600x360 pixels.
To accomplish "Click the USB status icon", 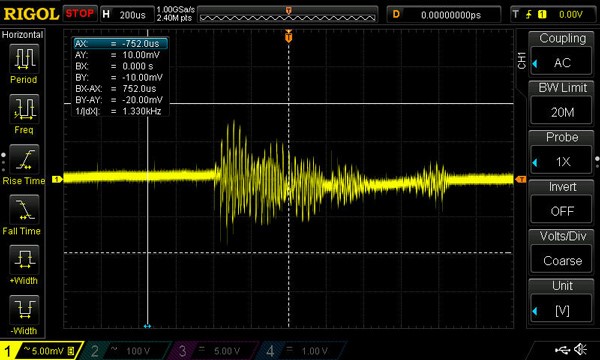I will pos(562,349).
